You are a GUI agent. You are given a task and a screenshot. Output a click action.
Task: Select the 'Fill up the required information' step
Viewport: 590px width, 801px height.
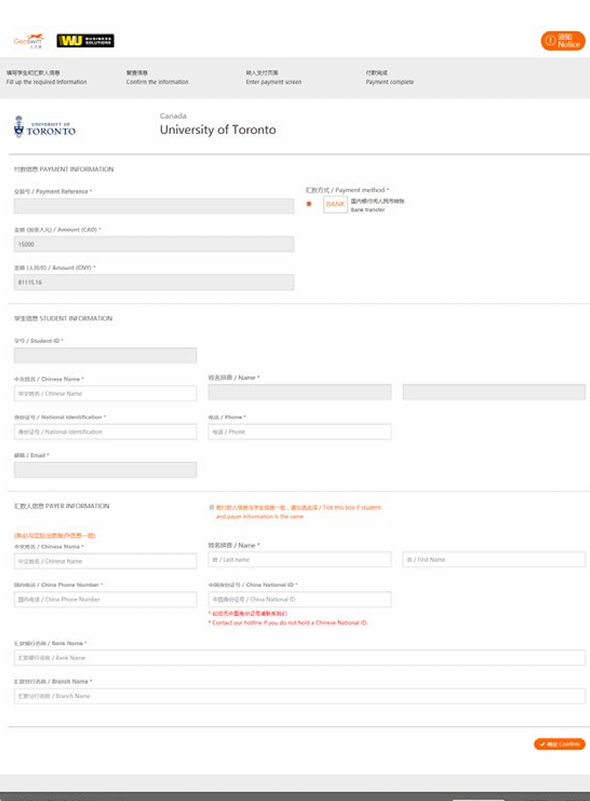(46, 78)
